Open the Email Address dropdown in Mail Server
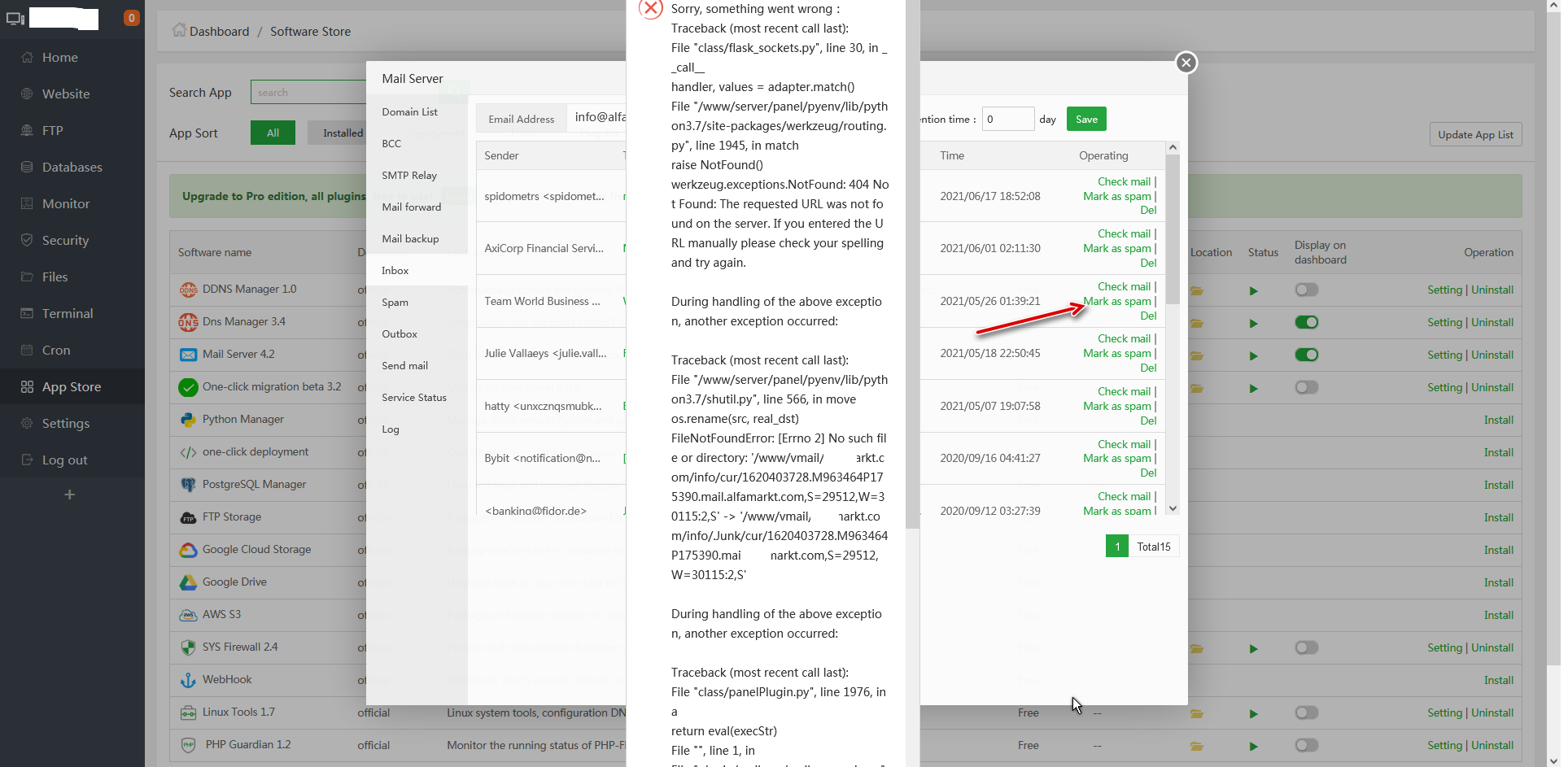The width and height of the screenshot is (1568, 767). 598,118
